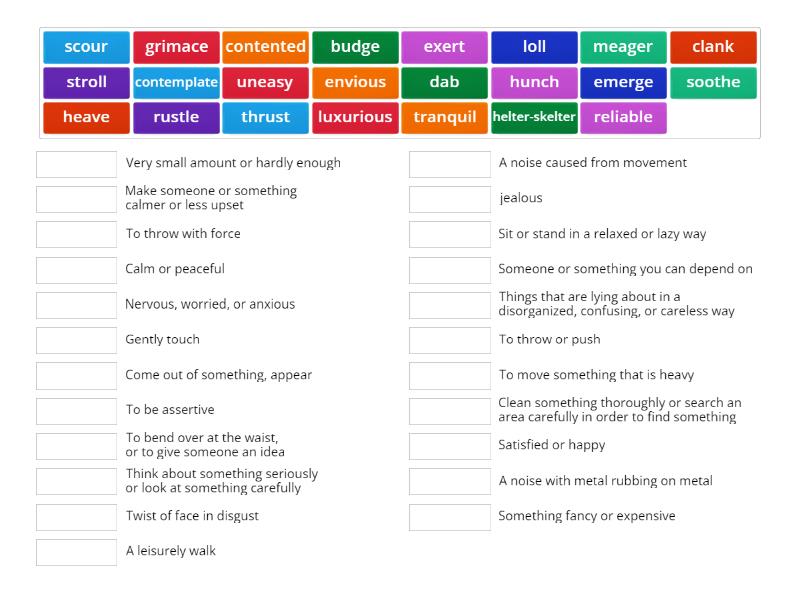The image size is (800, 600).
Task: Click the answer box next to 'jealous'
Action: [449, 198]
